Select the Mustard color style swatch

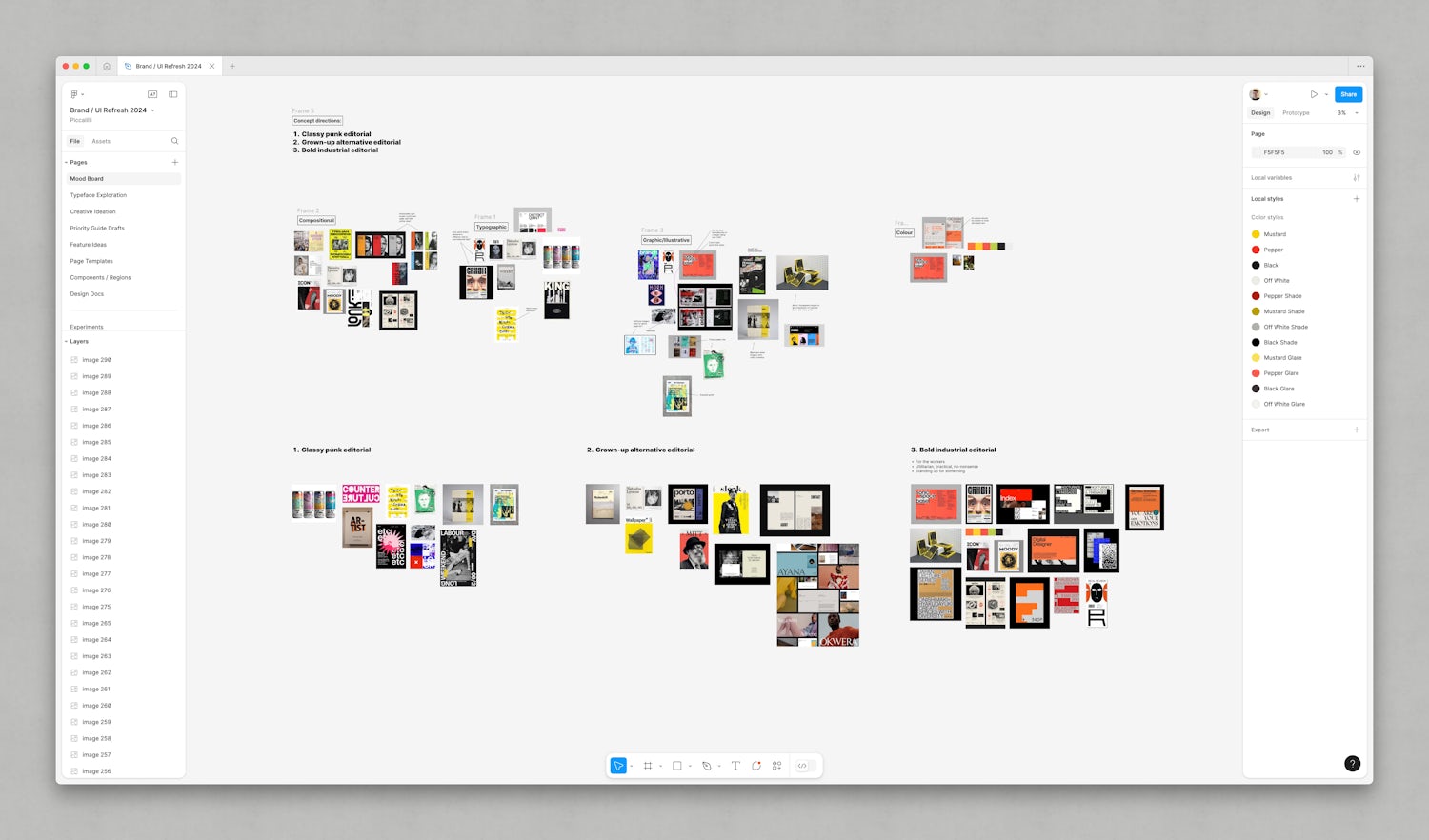click(x=1256, y=234)
